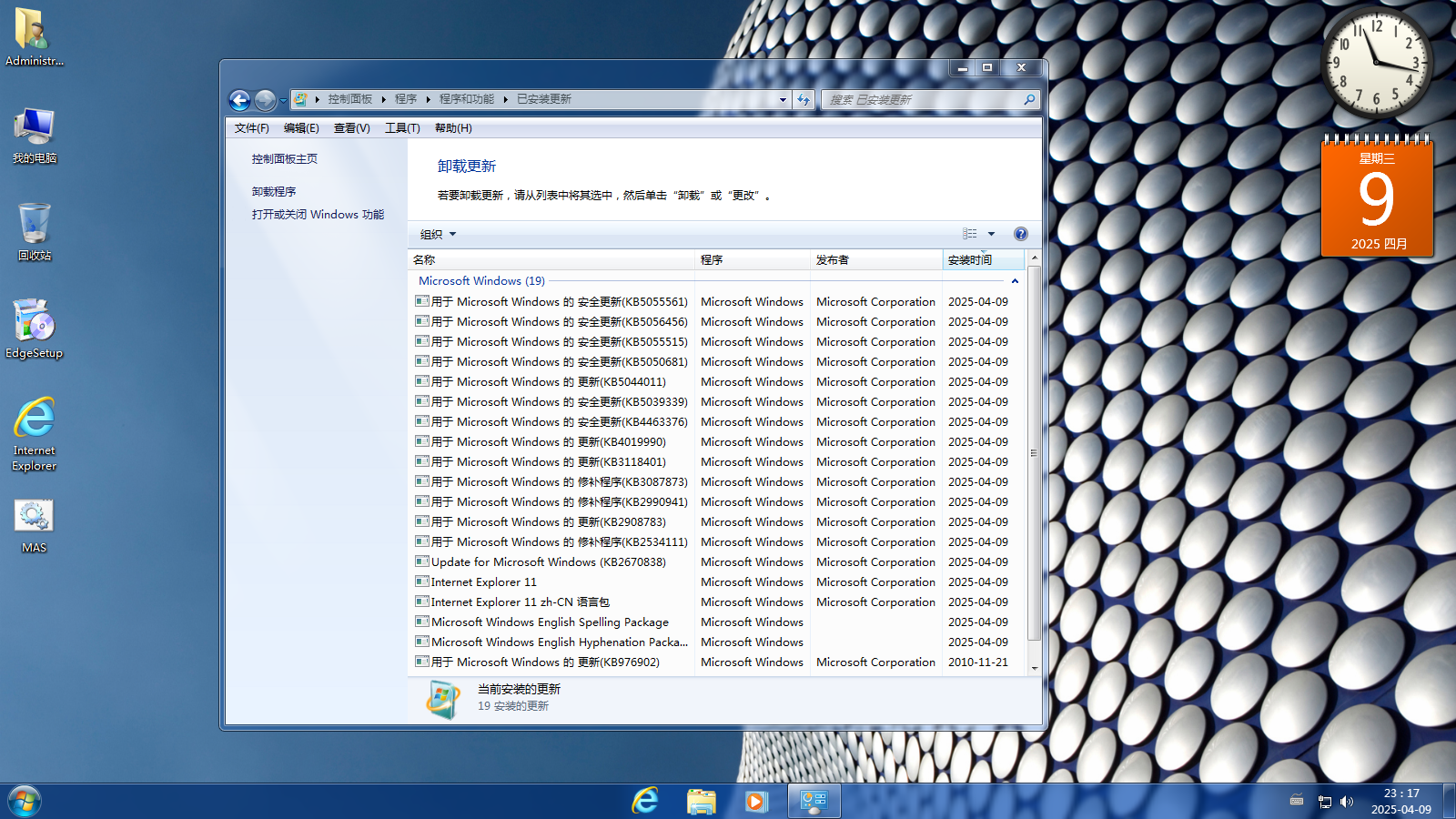The image size is (1456, 819).
Task: Open the 查看(V) menu
Action: point(351,128)
